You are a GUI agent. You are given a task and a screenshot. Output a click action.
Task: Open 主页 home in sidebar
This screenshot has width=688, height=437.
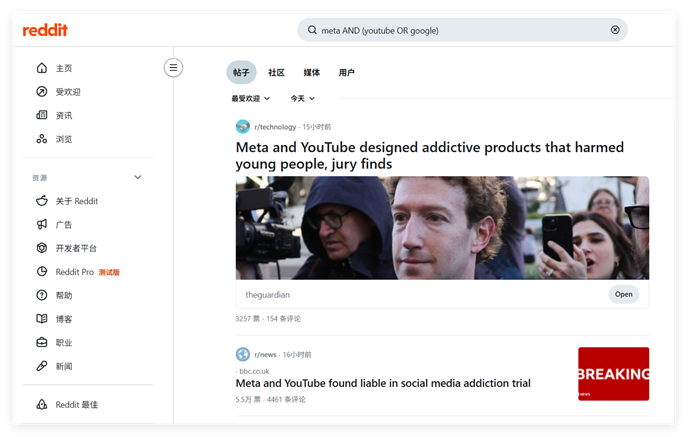[63, 68]
